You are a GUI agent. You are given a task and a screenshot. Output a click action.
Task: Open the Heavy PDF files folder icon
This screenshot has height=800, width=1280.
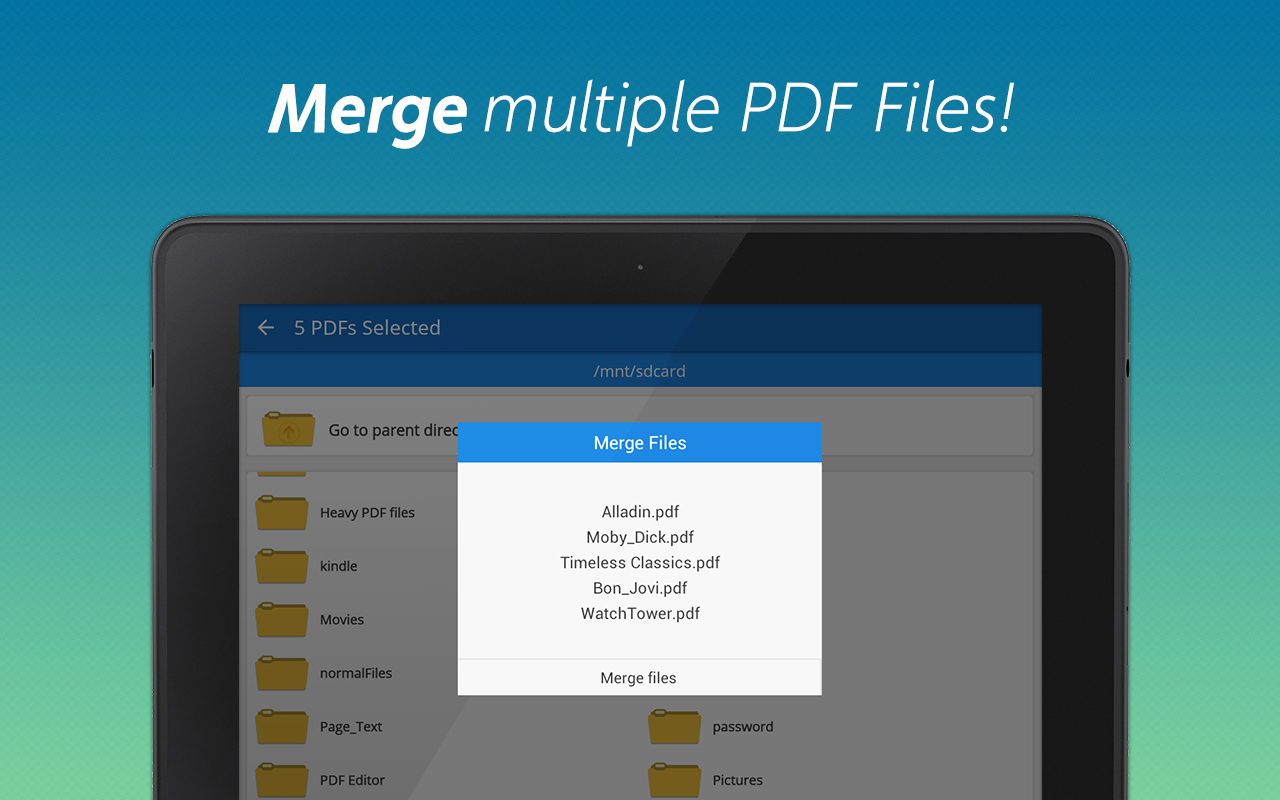pyautogui.click(x=281, y=512)
